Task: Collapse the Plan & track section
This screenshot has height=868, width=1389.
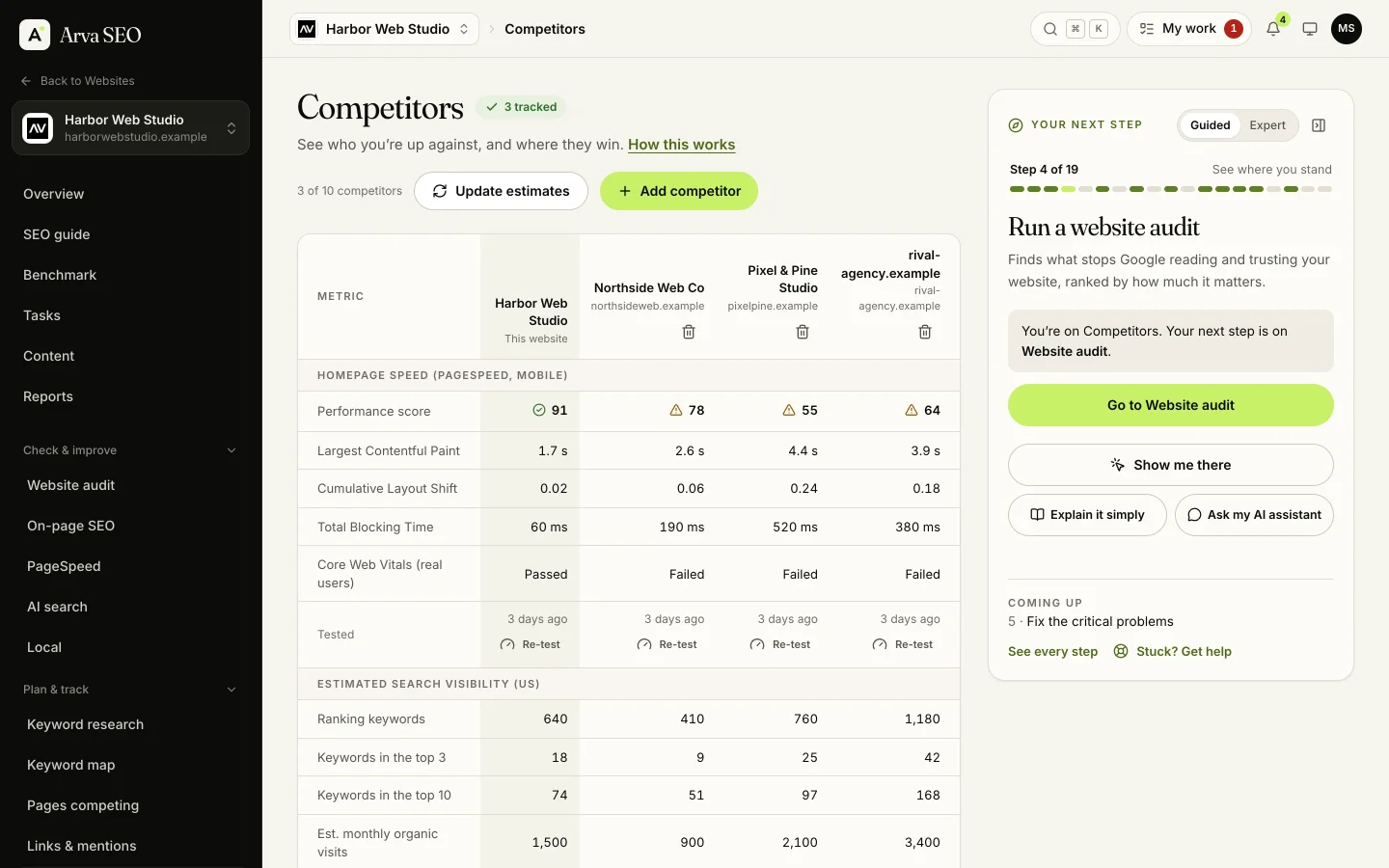Action: pyautogui.click(x=130, y=690)
